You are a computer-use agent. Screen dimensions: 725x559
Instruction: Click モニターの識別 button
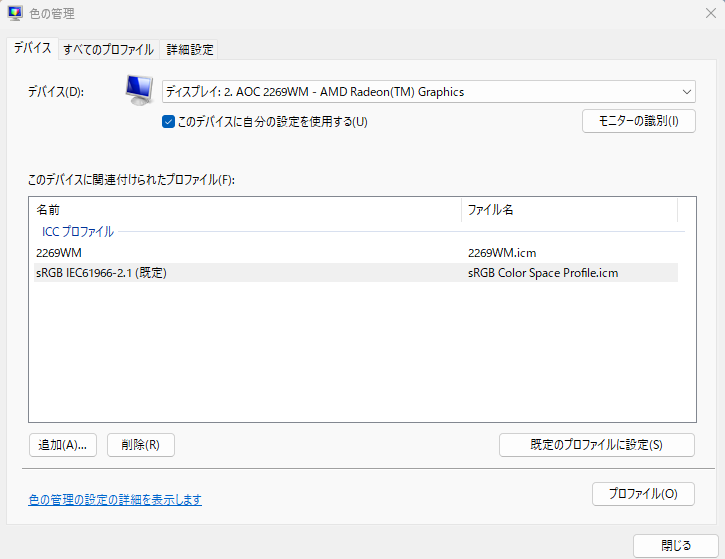(639, 121)
